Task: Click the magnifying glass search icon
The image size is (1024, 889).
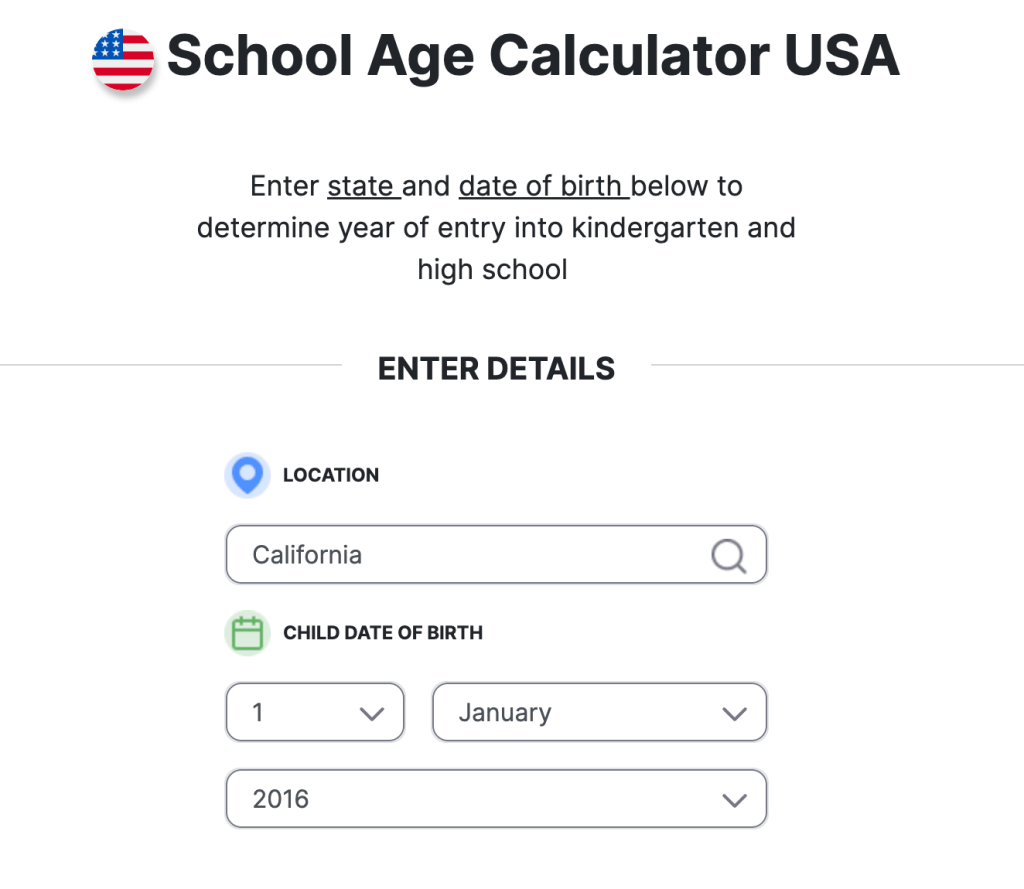Action: click(727, 556)
